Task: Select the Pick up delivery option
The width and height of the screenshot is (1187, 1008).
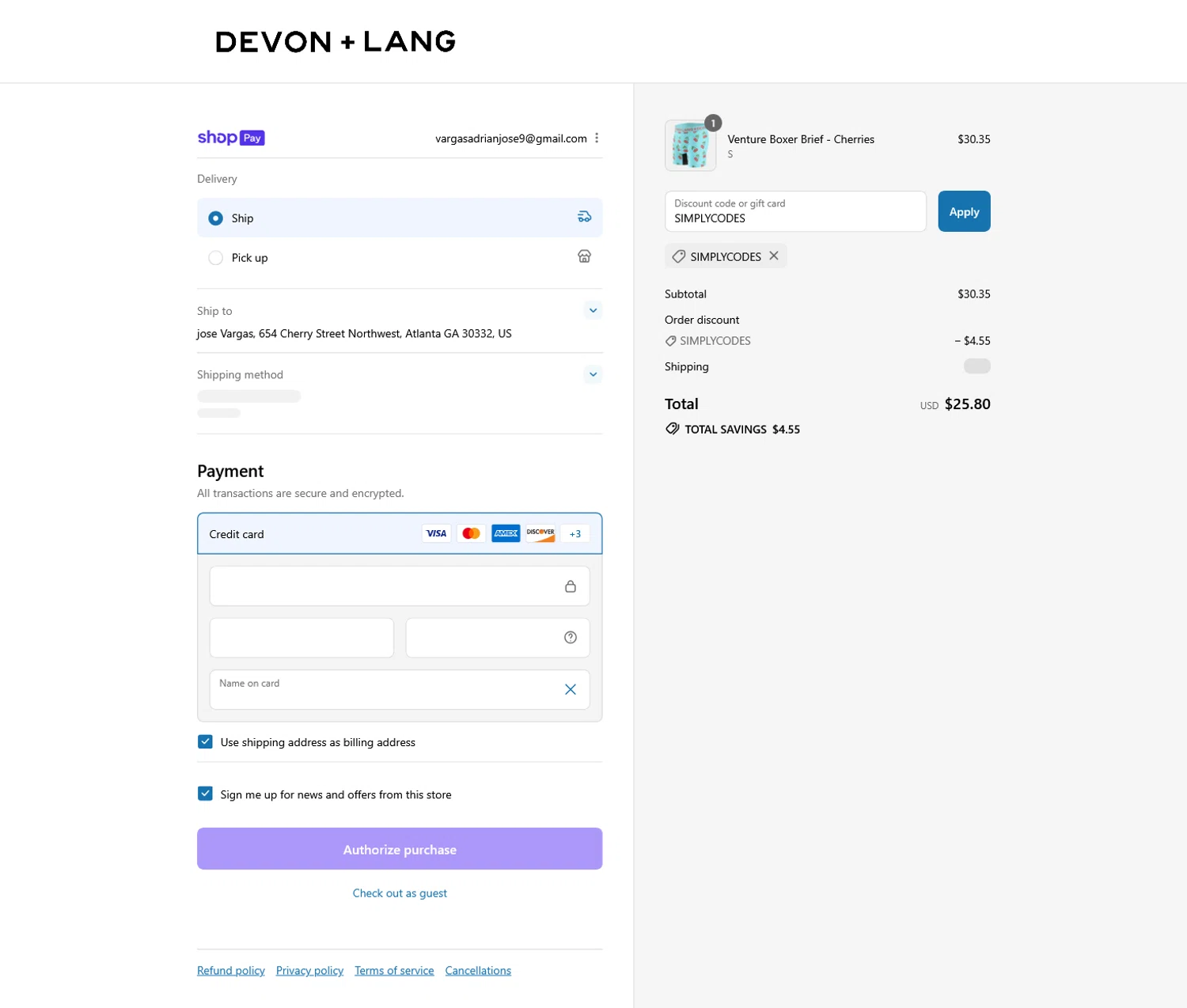Action: pos(400,257)
